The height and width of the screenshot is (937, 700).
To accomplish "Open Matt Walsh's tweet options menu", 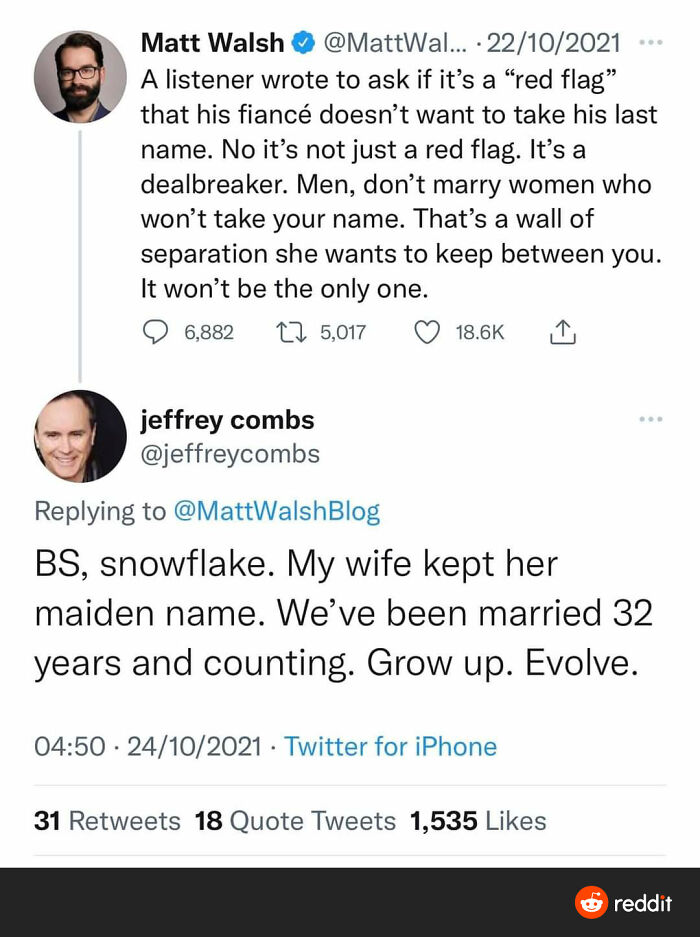I will 651,43.
